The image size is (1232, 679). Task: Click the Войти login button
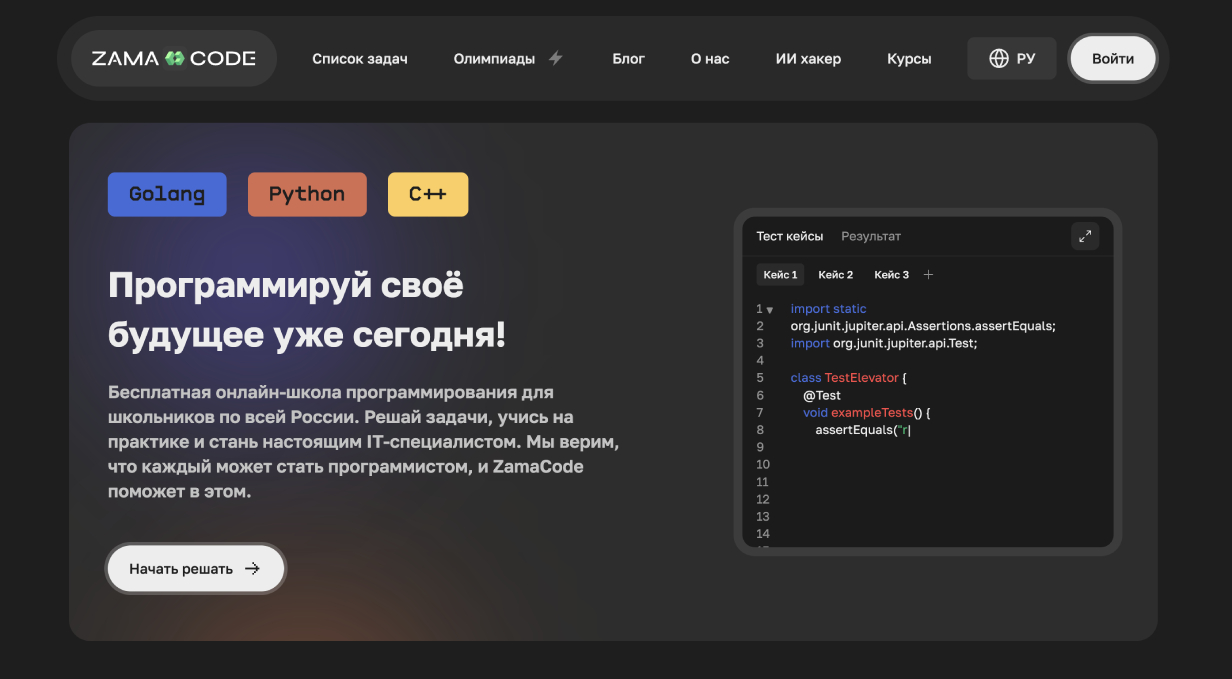point(1113,58)
